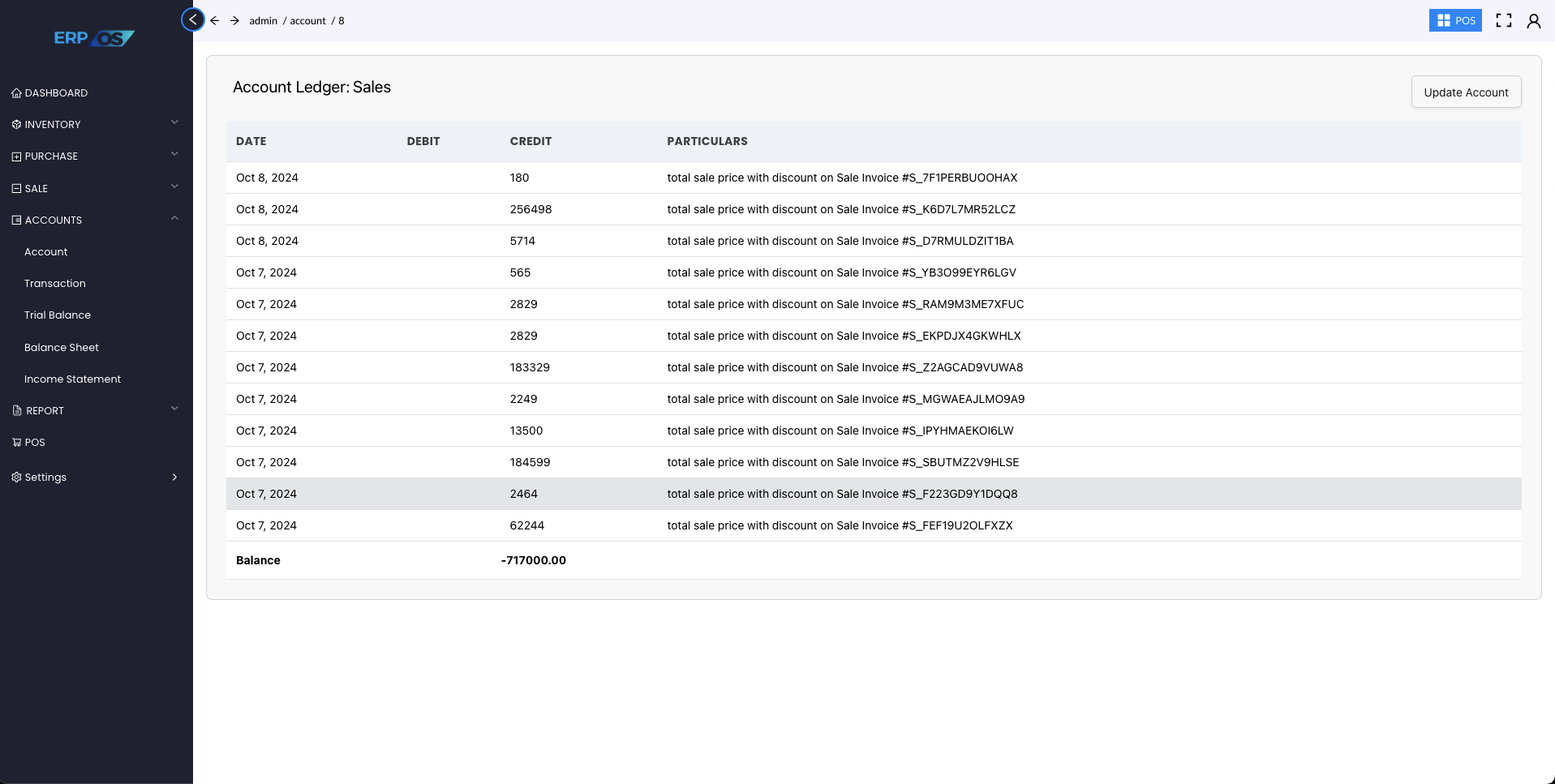Open the user profile icon
Screen dimensions: 1555x784
pos(1533,21)
